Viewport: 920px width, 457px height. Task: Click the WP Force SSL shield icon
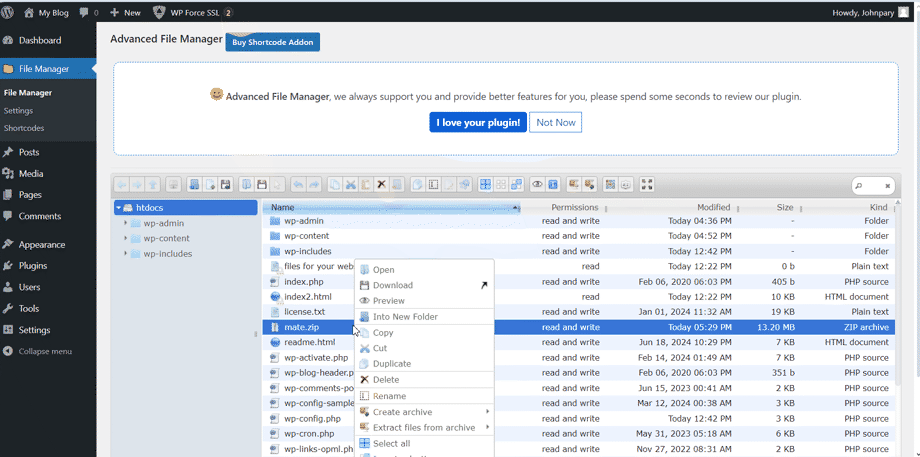pos(160,12)
